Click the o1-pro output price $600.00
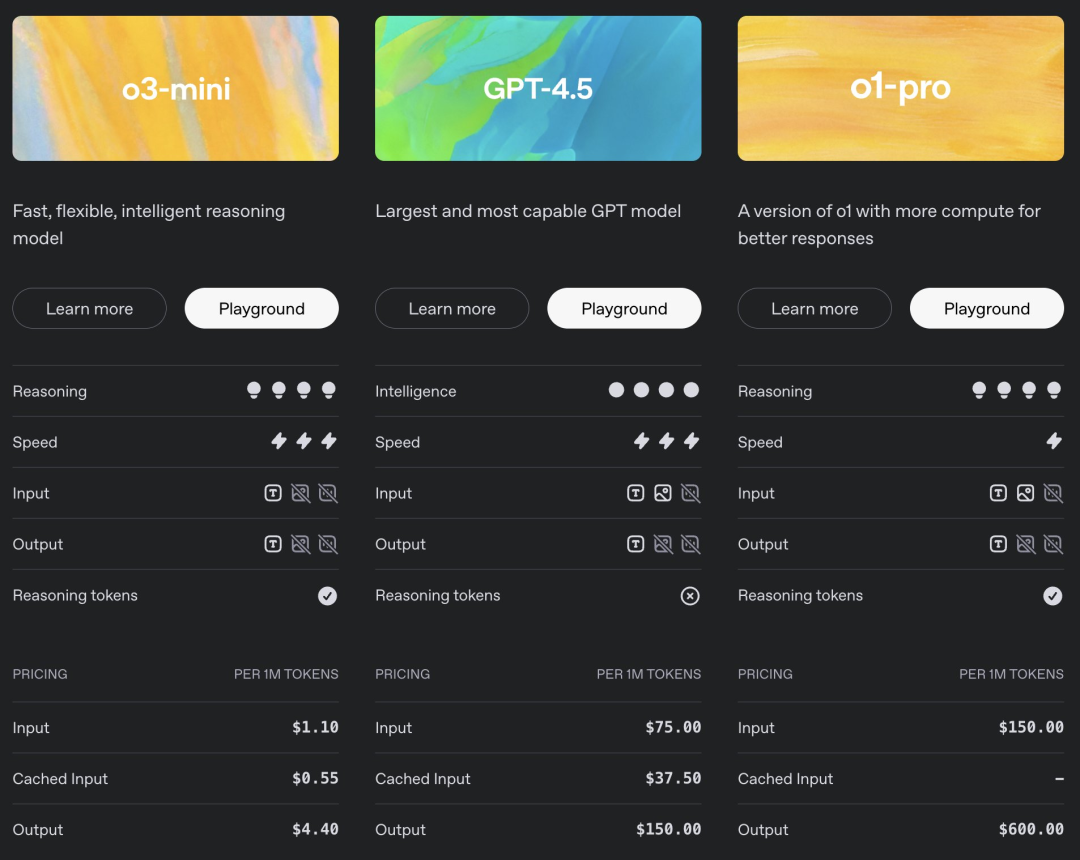This screenshot has height=860, width=1080. coord(1031,829)
